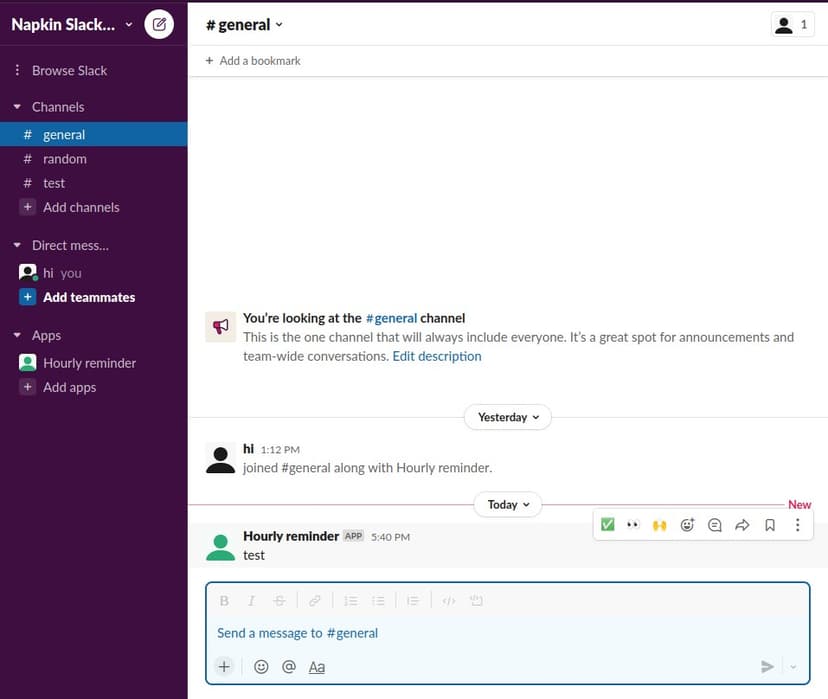This screenshot has width=828, height=699.
Task: Collapse the Channels section
Action: [17, 107]
